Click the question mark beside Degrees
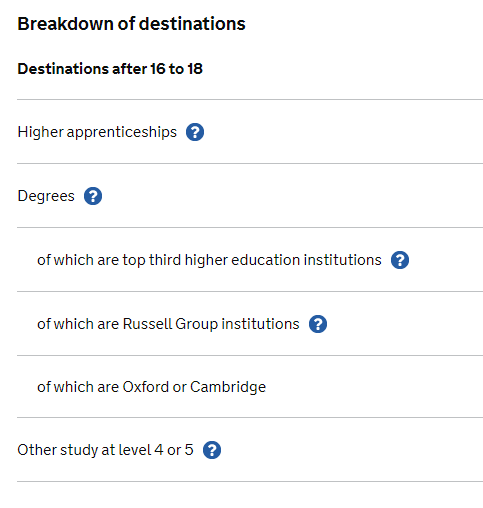 coord(93,196)
